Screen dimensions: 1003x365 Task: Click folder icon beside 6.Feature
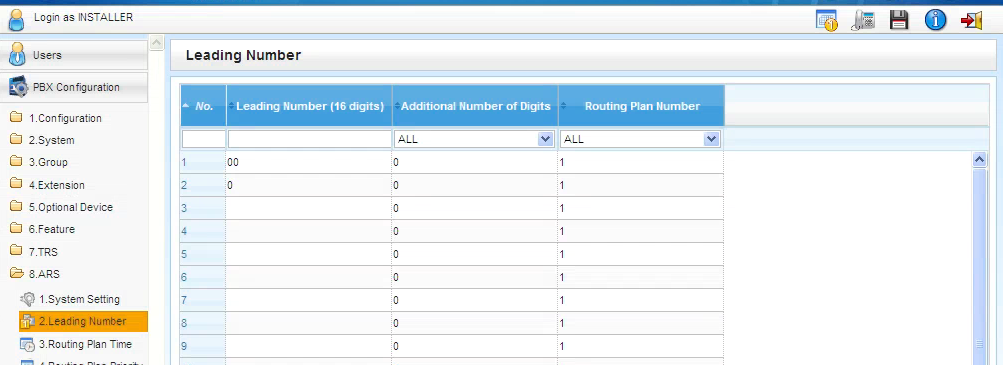(x=16, y=229)
